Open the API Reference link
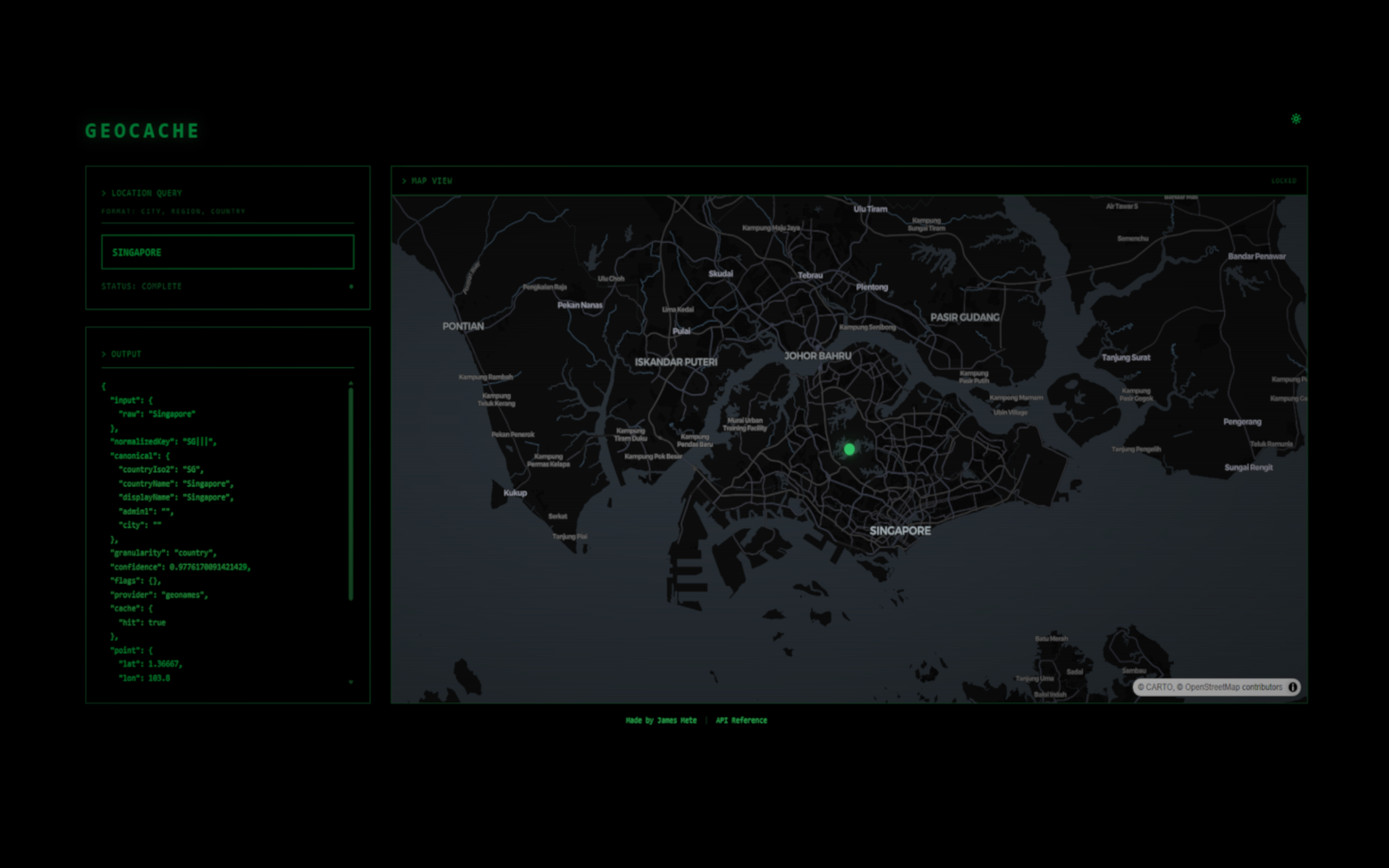The width and height of the screenshot is (1389, 868). (x=741, y=720)
